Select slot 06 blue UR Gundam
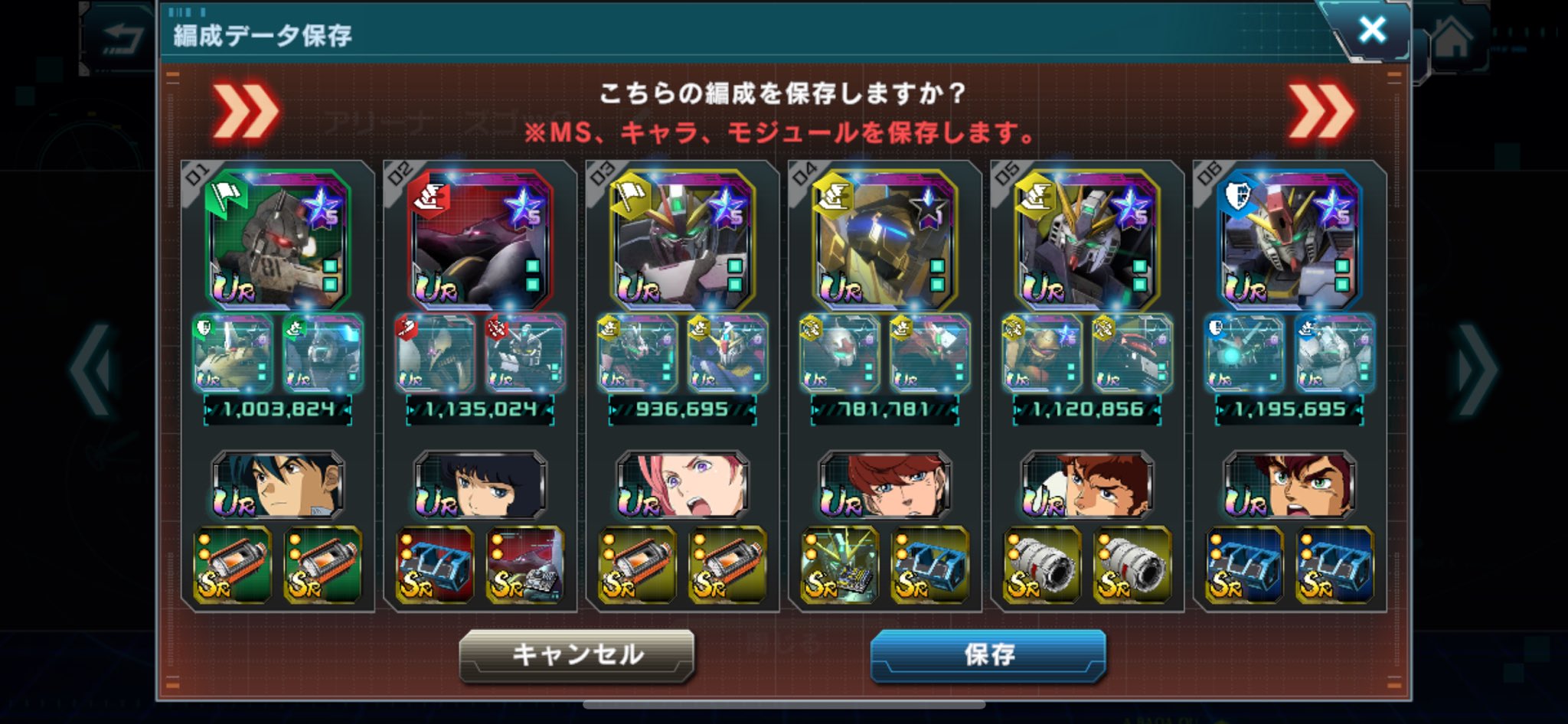Image resolution: width=1568 pixels, height=724 pixels. (1289, 240)
